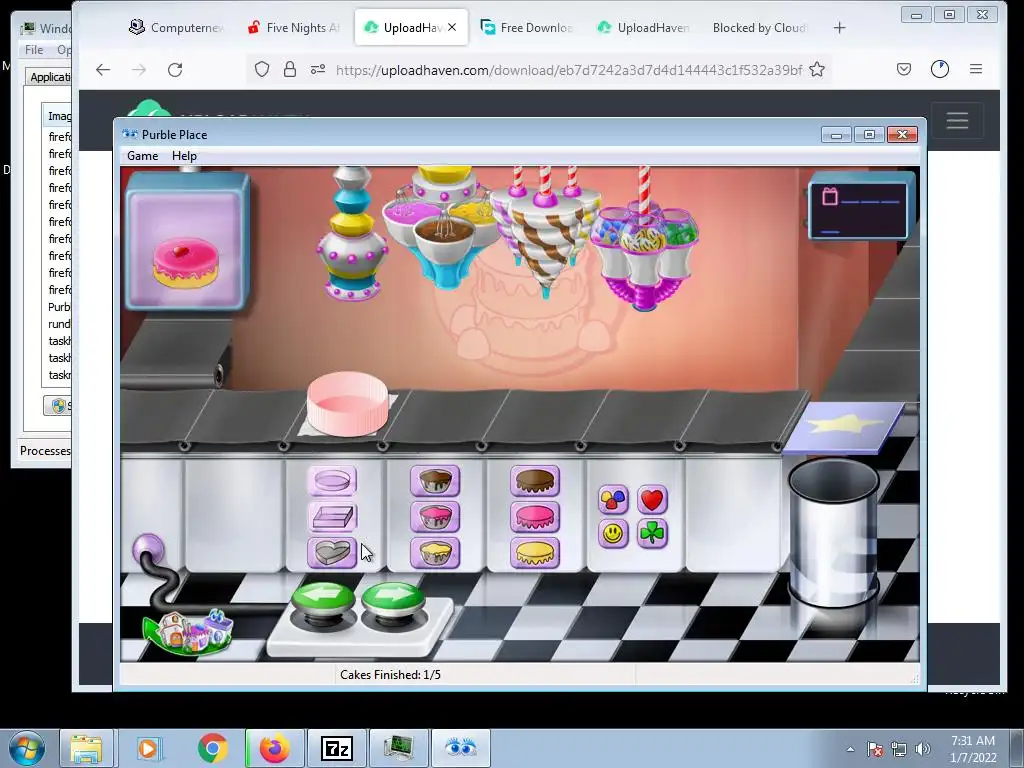Open the Action Center flag tray icon
Image resolution: width=1024 pixels, height=768 pixels.
875,749
